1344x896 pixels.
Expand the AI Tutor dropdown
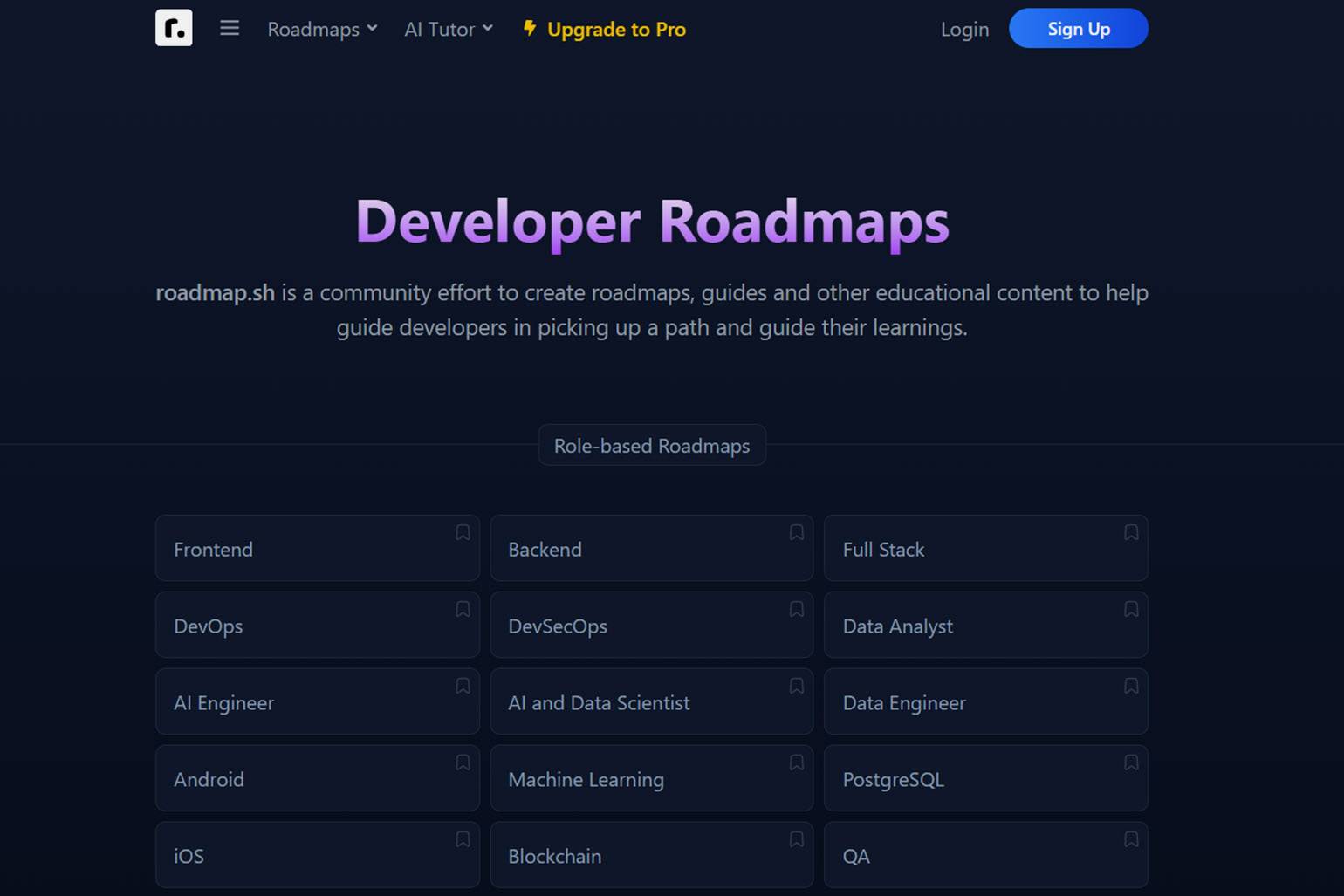point(449,29)
